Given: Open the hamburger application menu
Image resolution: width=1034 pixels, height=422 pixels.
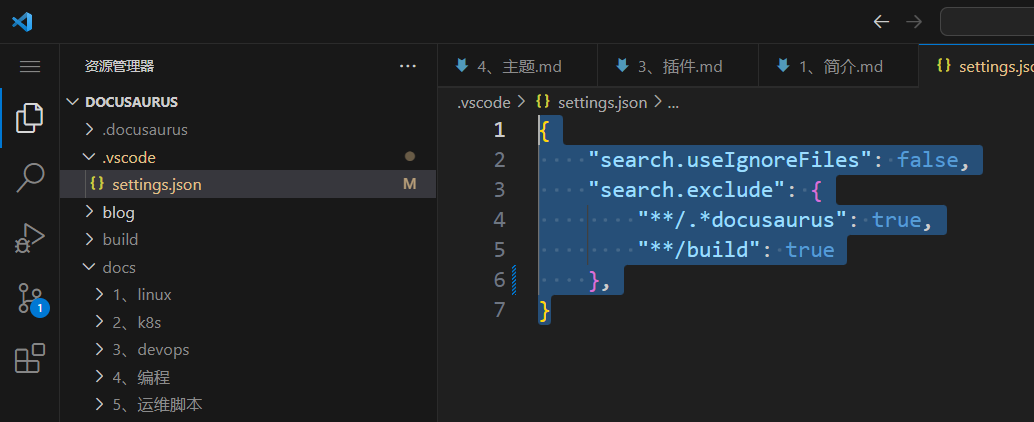Looking at the screenshot, I should [x=30, y=67].
